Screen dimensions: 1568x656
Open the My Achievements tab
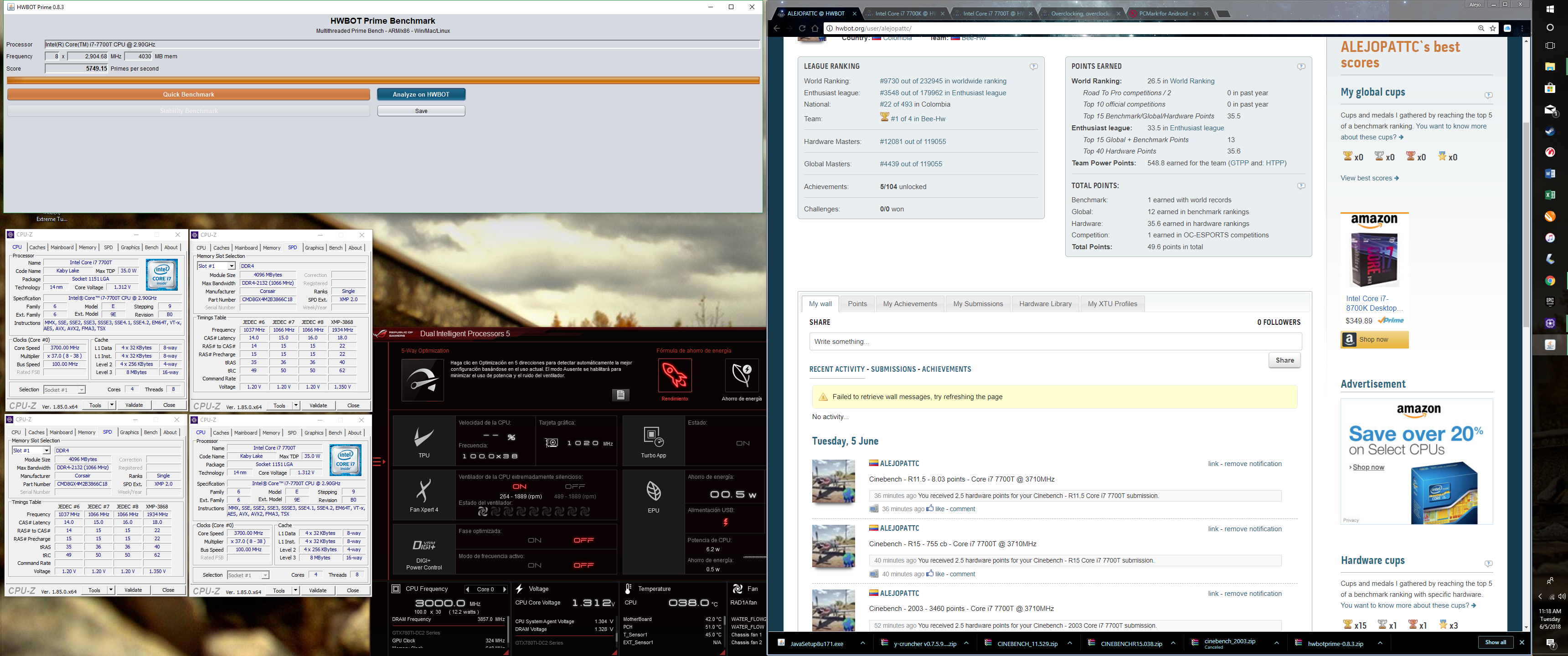click(910, 304)
